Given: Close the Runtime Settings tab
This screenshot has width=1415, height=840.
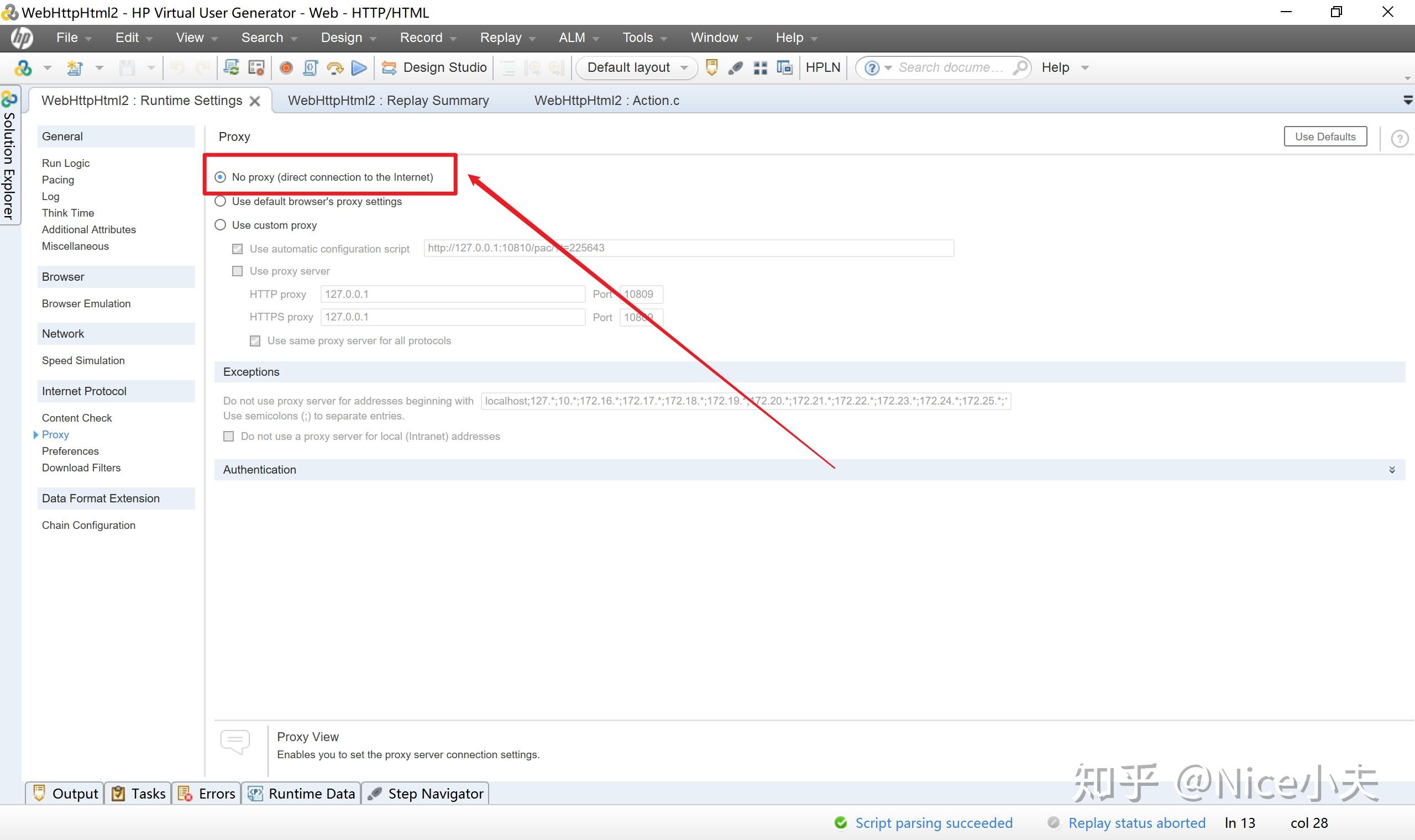Looking at the screenshot, I should (255, 101).
